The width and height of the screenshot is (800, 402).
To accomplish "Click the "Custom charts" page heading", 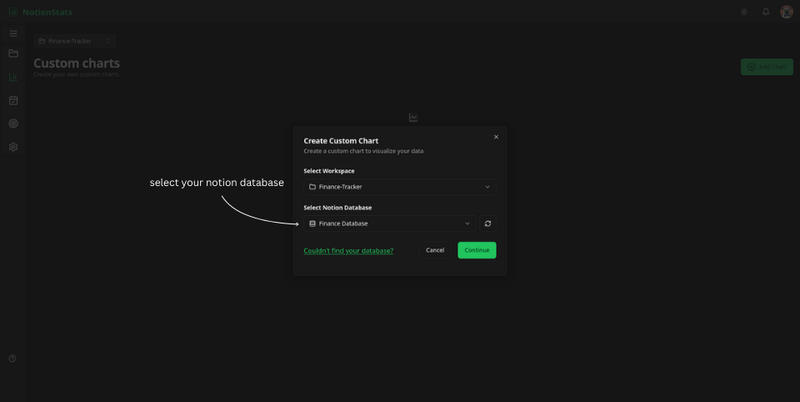I will (x=77, y=63).
